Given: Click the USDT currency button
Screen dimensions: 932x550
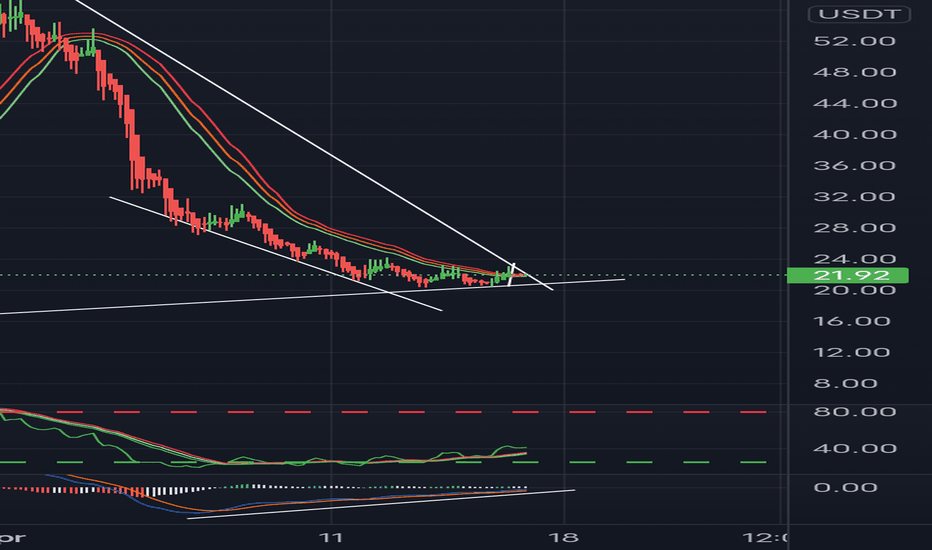Looking at the screenshot, I should point(859,14).
